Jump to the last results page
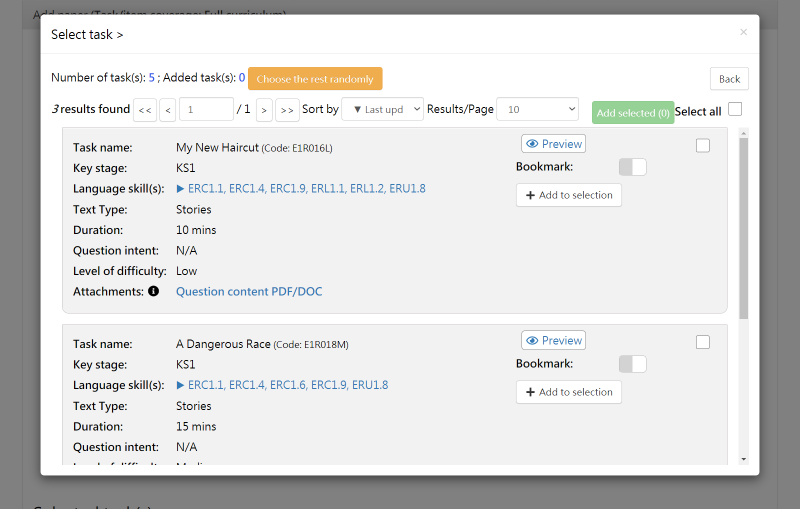Screen dimensions: 800x509 [287, 110]
